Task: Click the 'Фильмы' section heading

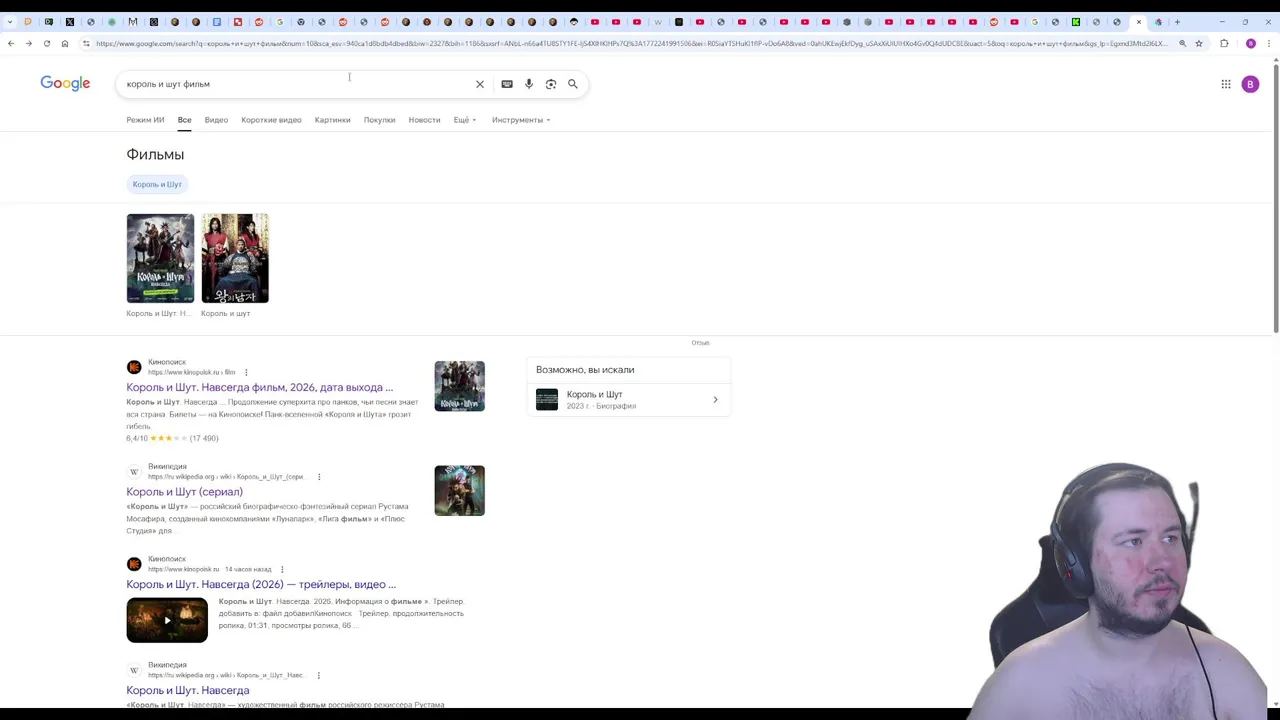Action: pos(155,154)
